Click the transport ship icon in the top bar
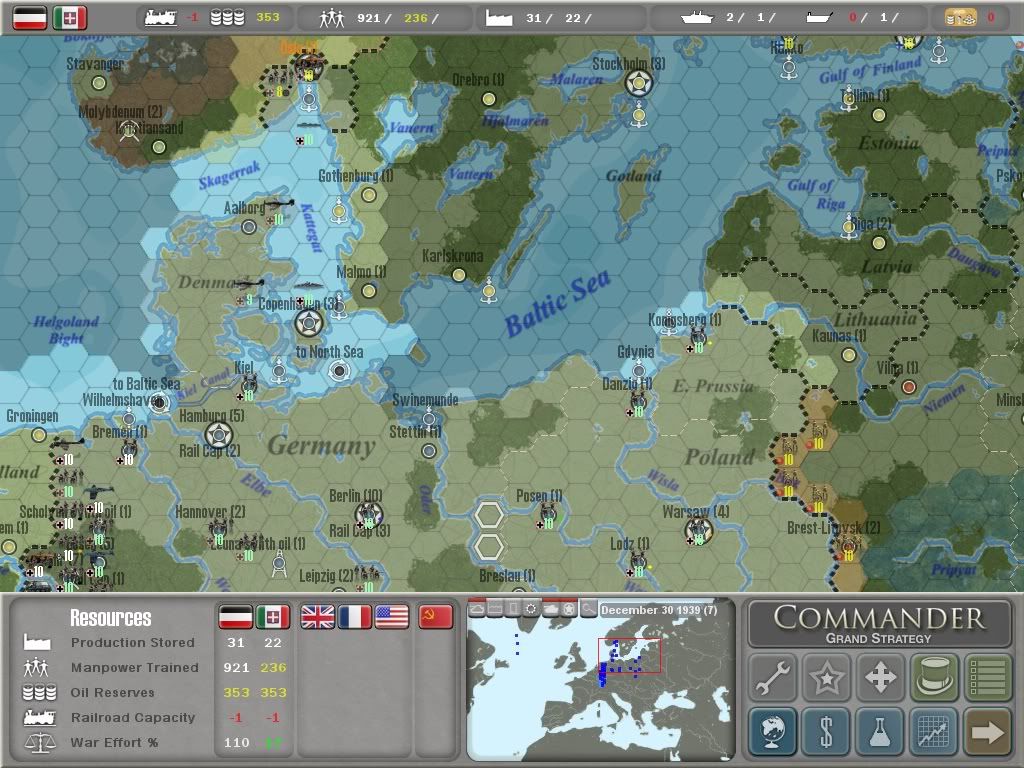 (819, 18)
